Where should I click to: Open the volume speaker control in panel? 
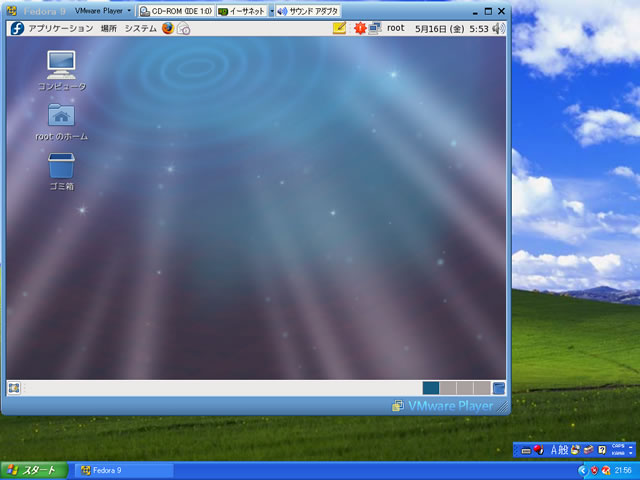click(498, 28)
